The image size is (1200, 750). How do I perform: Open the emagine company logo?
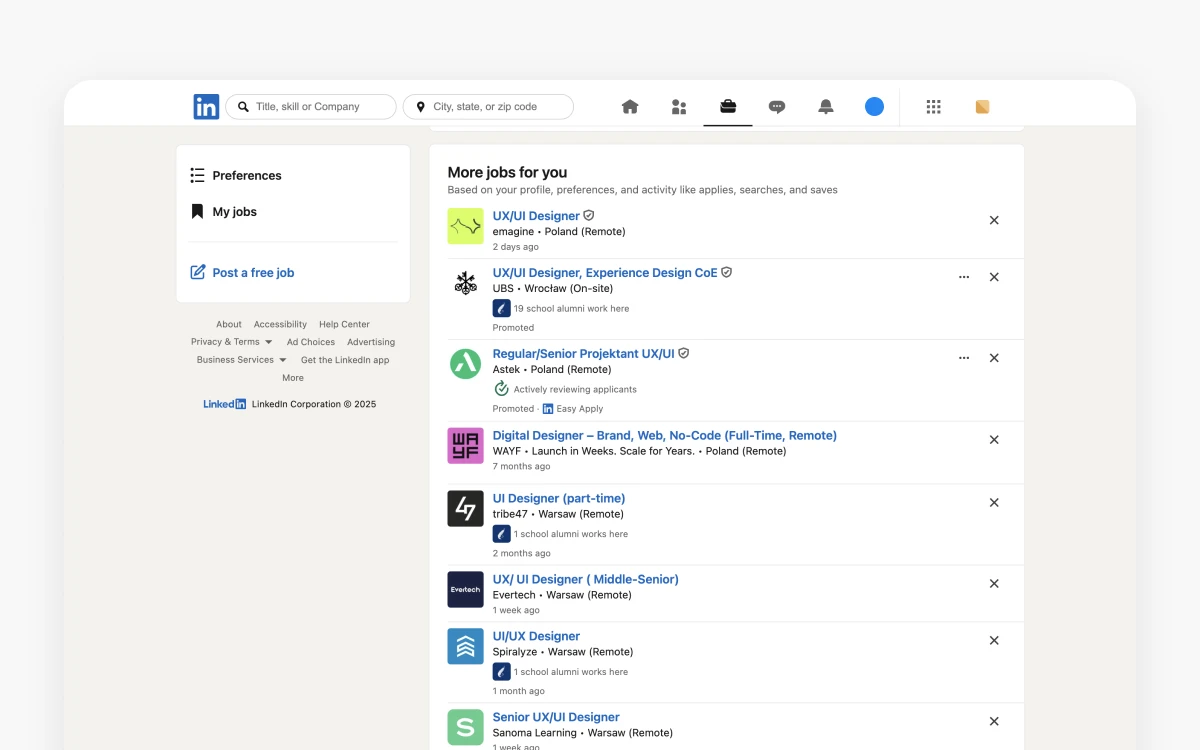click(x=465, y=227)
